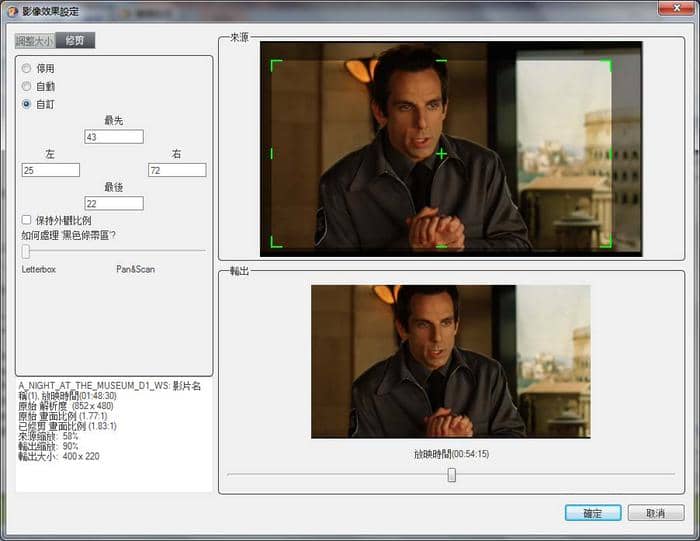Click the 取消 button
The height and width of the screenshot is (541, 700).
pos(655,513)
